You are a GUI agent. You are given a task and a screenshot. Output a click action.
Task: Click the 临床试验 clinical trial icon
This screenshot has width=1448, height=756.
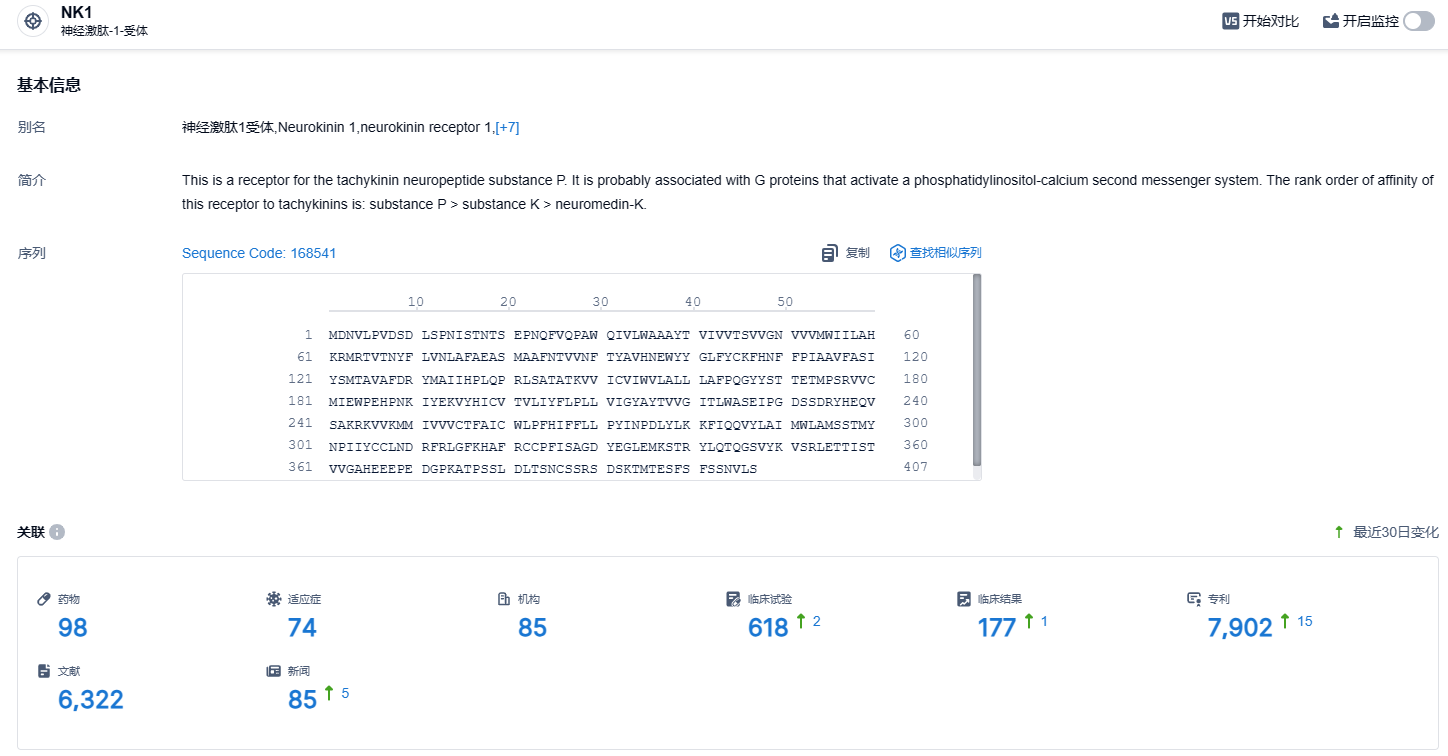click(x=734, y=599)
